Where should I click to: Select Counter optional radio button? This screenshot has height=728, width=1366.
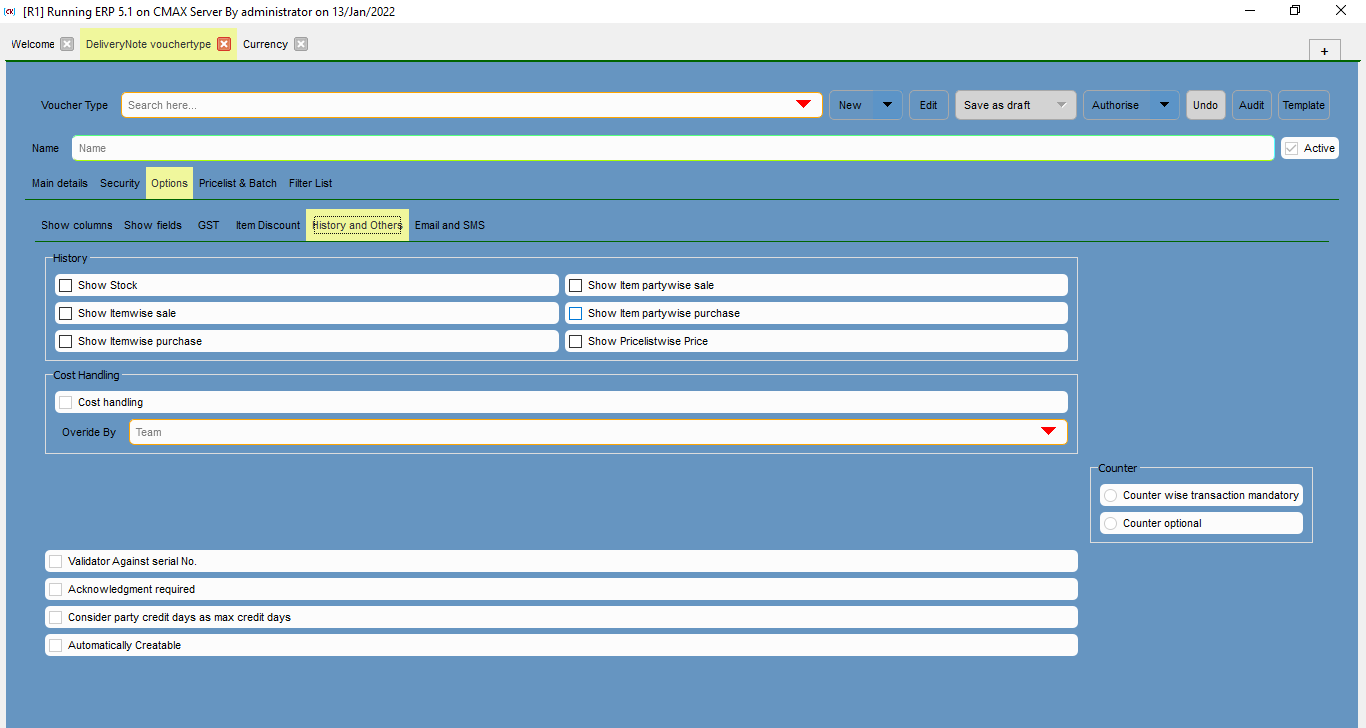coord(1110,523)
